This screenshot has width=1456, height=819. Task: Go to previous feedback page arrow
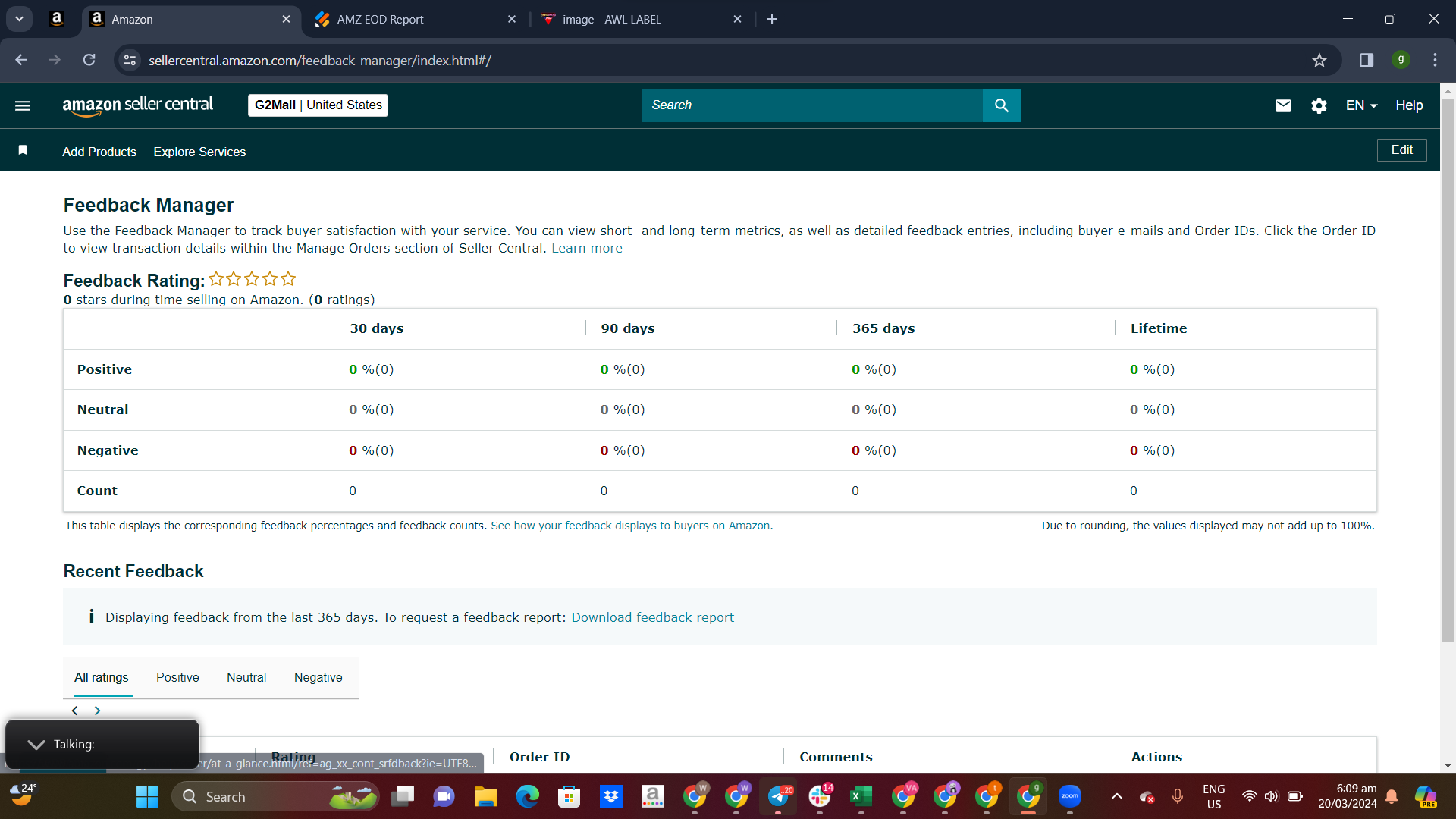click(74, 711)
